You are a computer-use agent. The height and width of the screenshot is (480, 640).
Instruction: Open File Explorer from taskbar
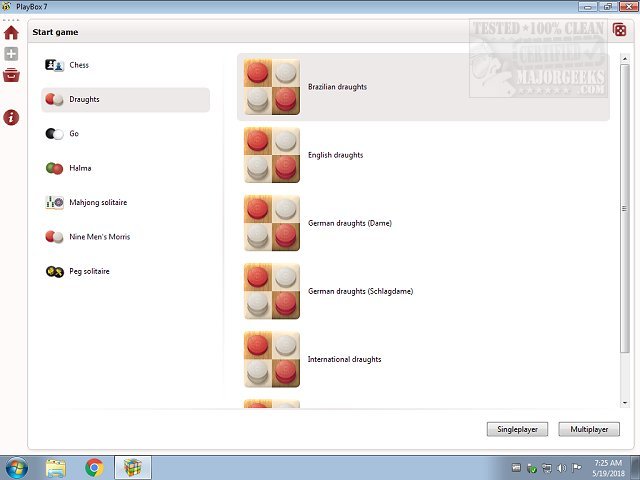click(56, 468)
